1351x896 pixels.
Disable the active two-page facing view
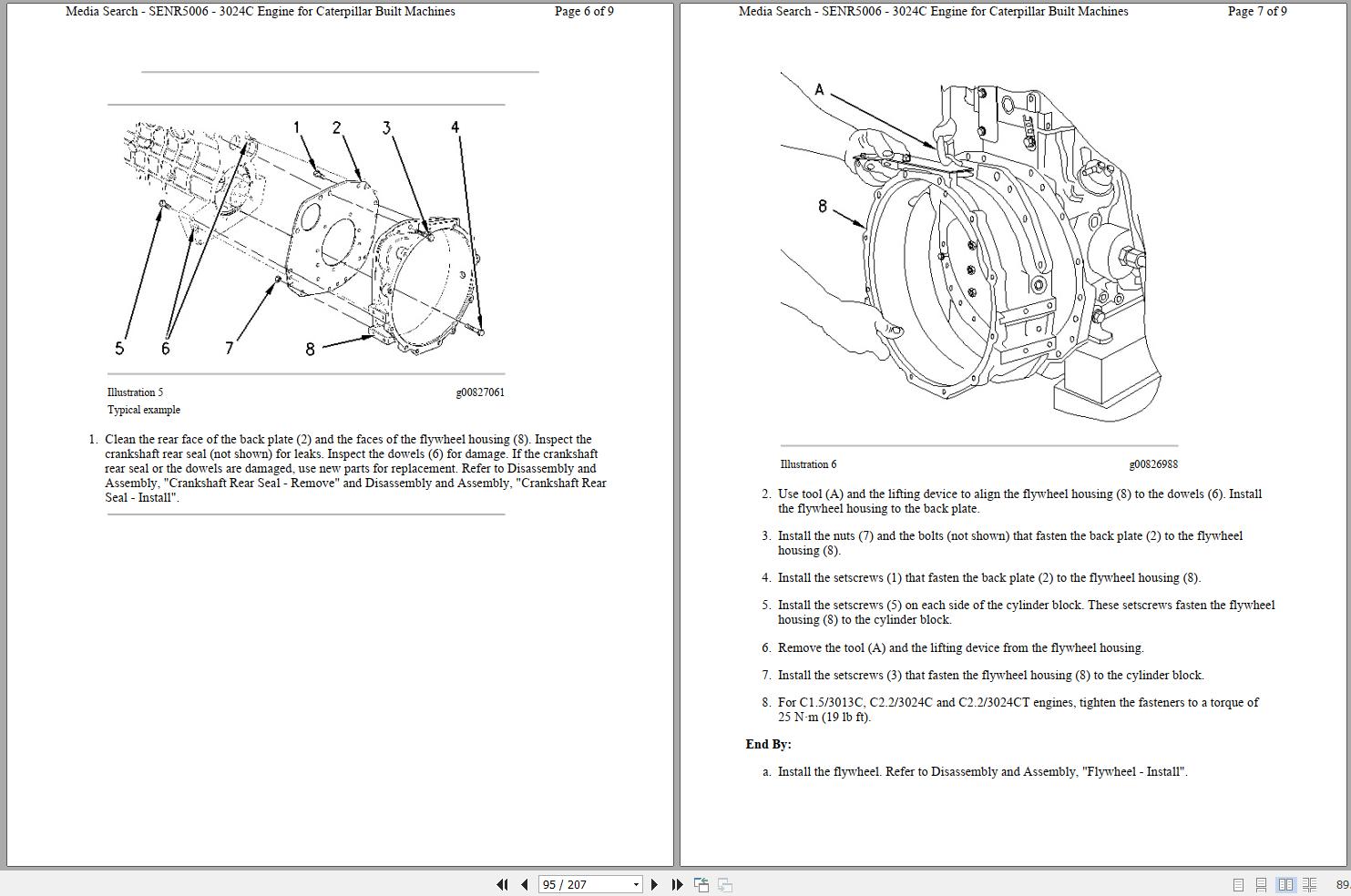[x=1286, y=884]
